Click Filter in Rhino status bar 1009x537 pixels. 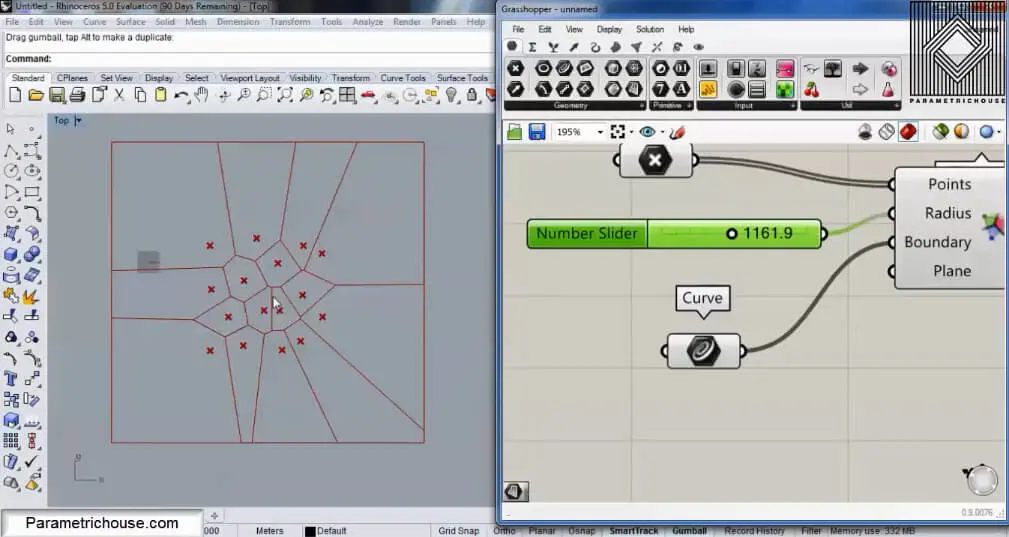tap(811, 531)
